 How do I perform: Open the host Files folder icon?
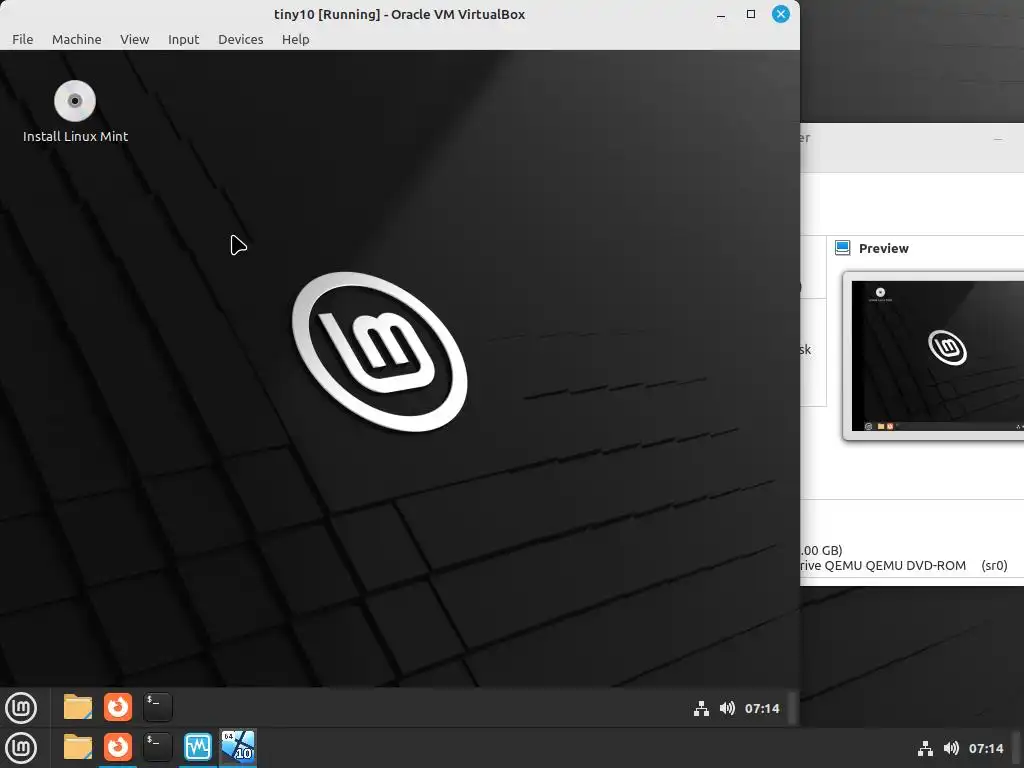coord(78,747)
